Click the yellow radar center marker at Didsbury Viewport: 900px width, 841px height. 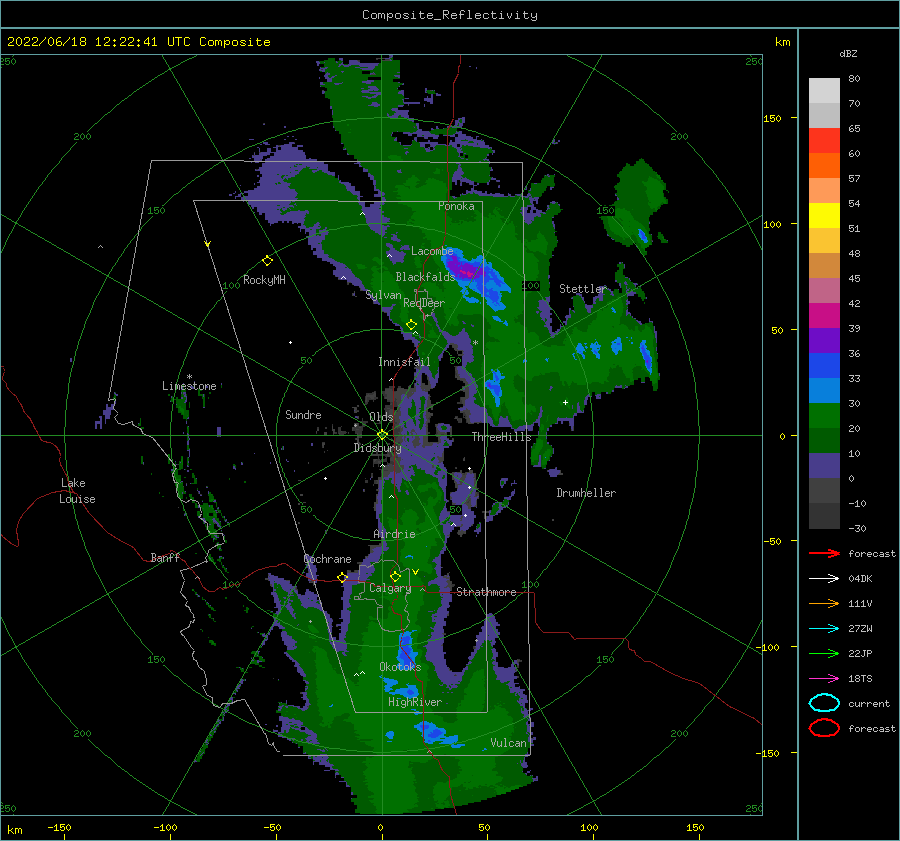click(x=382, y=435)
